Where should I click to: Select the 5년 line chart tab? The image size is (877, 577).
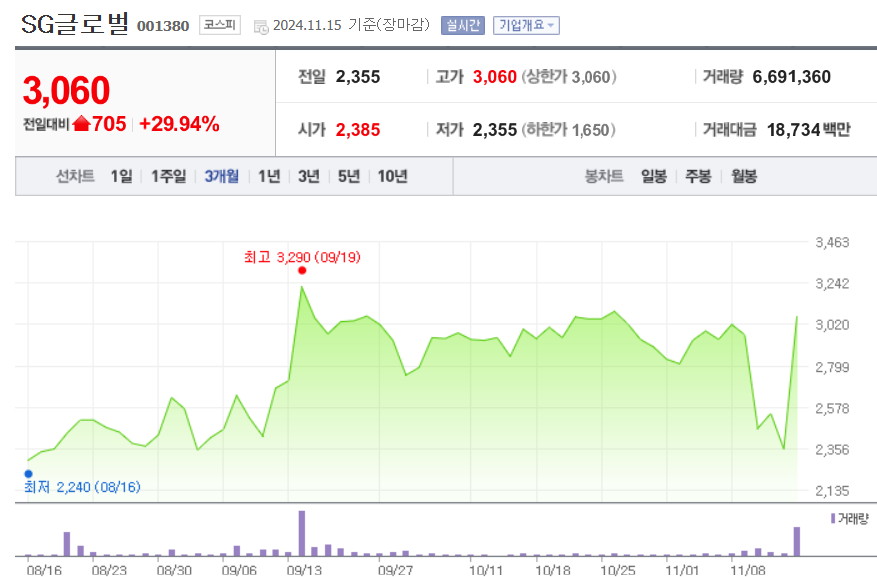[349, 176]
